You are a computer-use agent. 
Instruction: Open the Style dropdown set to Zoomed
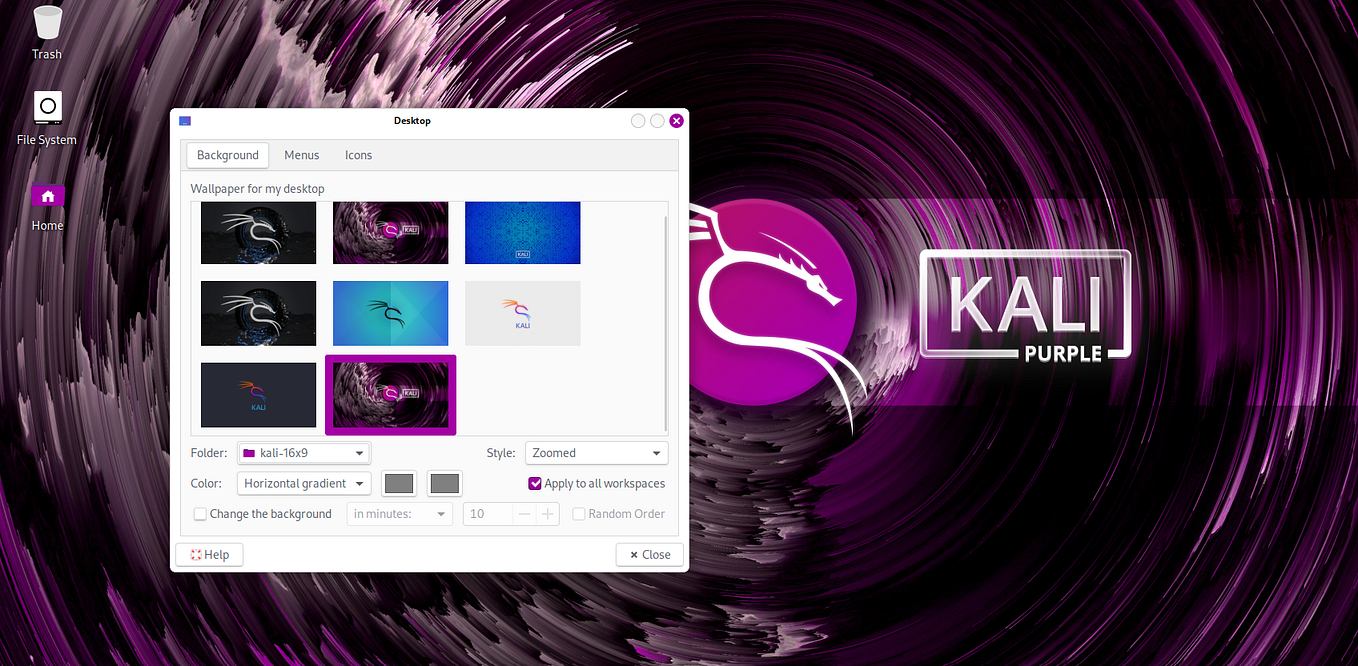(x=596, y=453)
